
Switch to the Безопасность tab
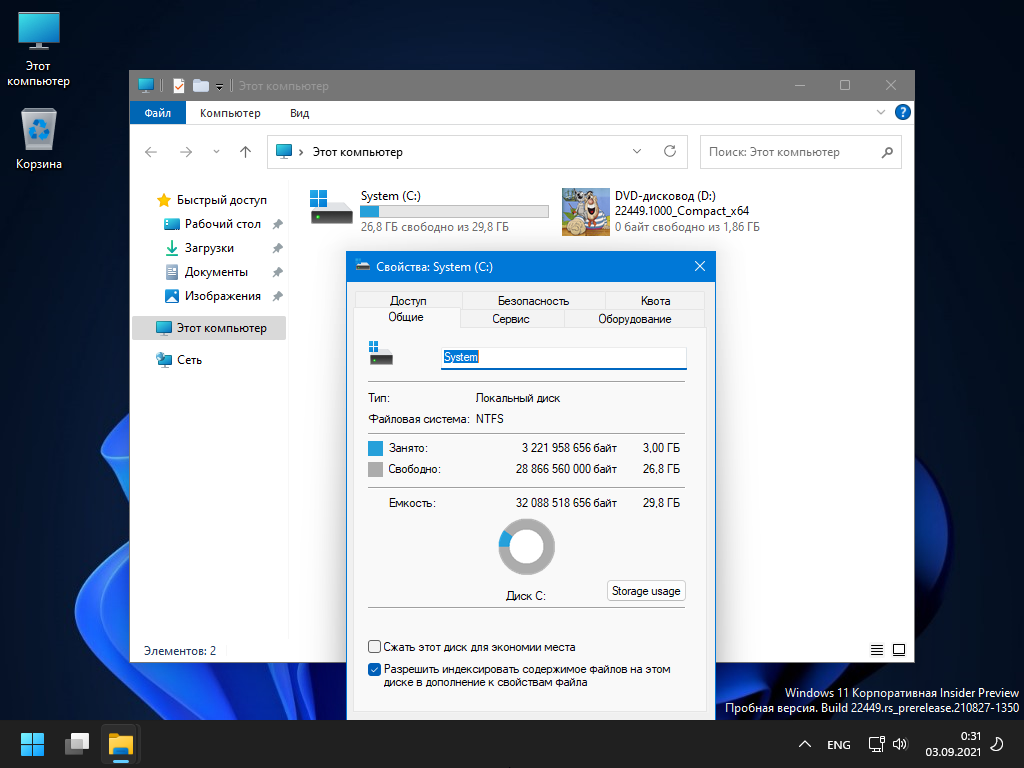533,300
